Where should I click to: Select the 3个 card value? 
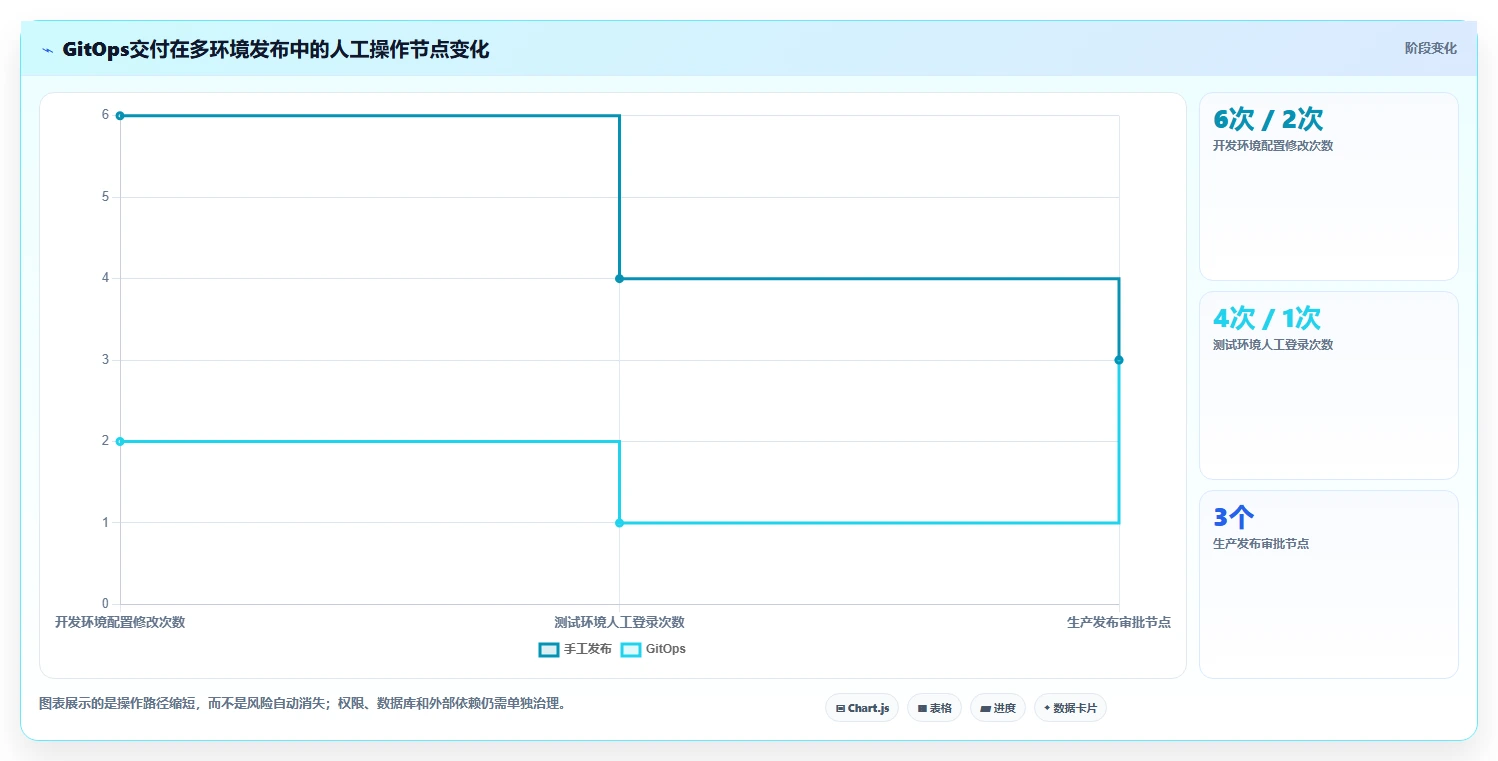pyautogui.click(x=1233, y=517)
